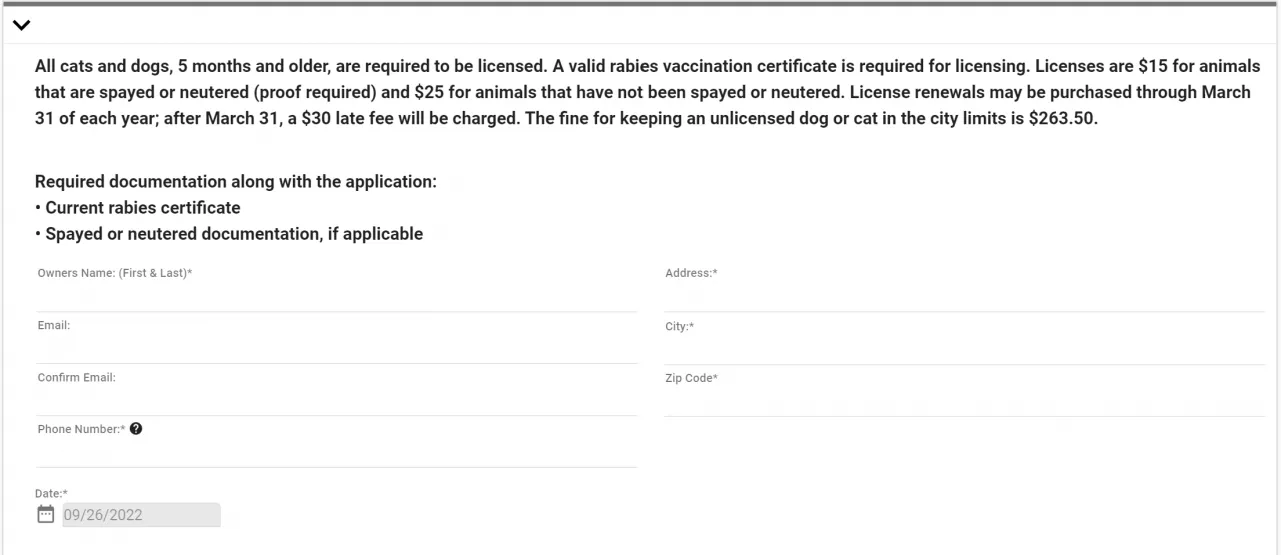The height and width of the screenshot is (555, 1281).
Task: Click the "Spayed or neutered documentation" bullet text
Action: [234, 234]
